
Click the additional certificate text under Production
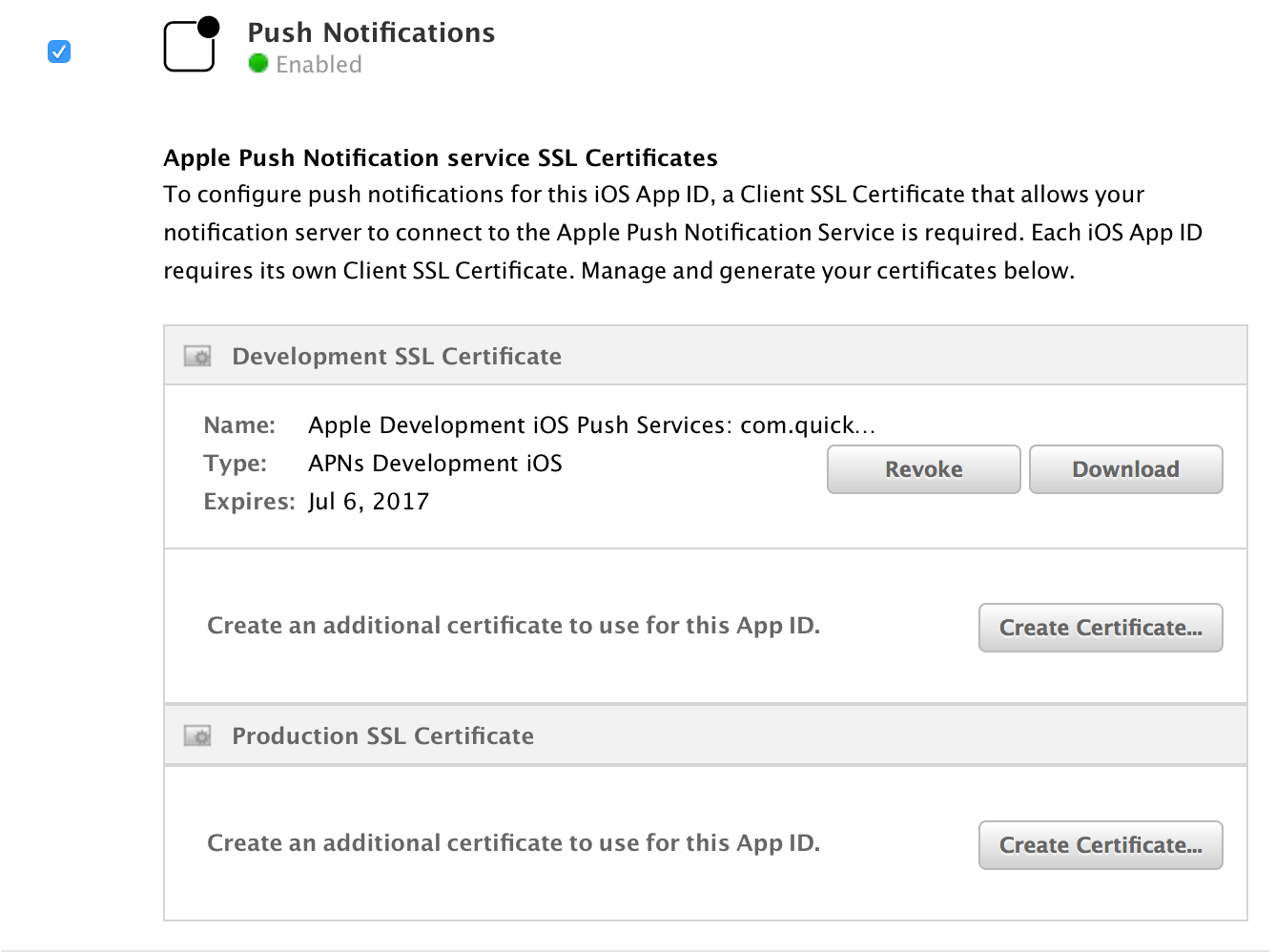click(513, 843)
